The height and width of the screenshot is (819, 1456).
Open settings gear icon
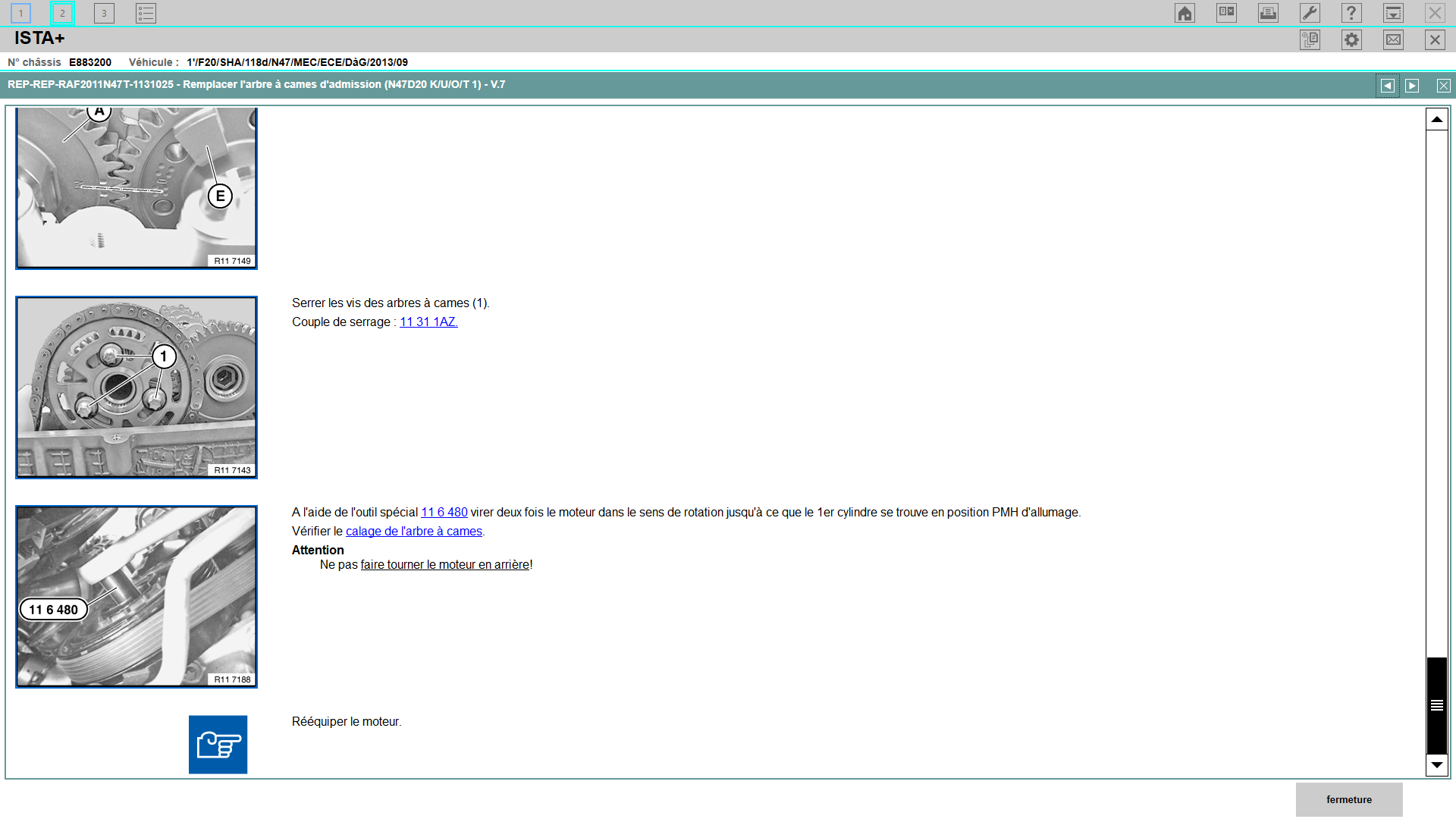point(1351,40)
